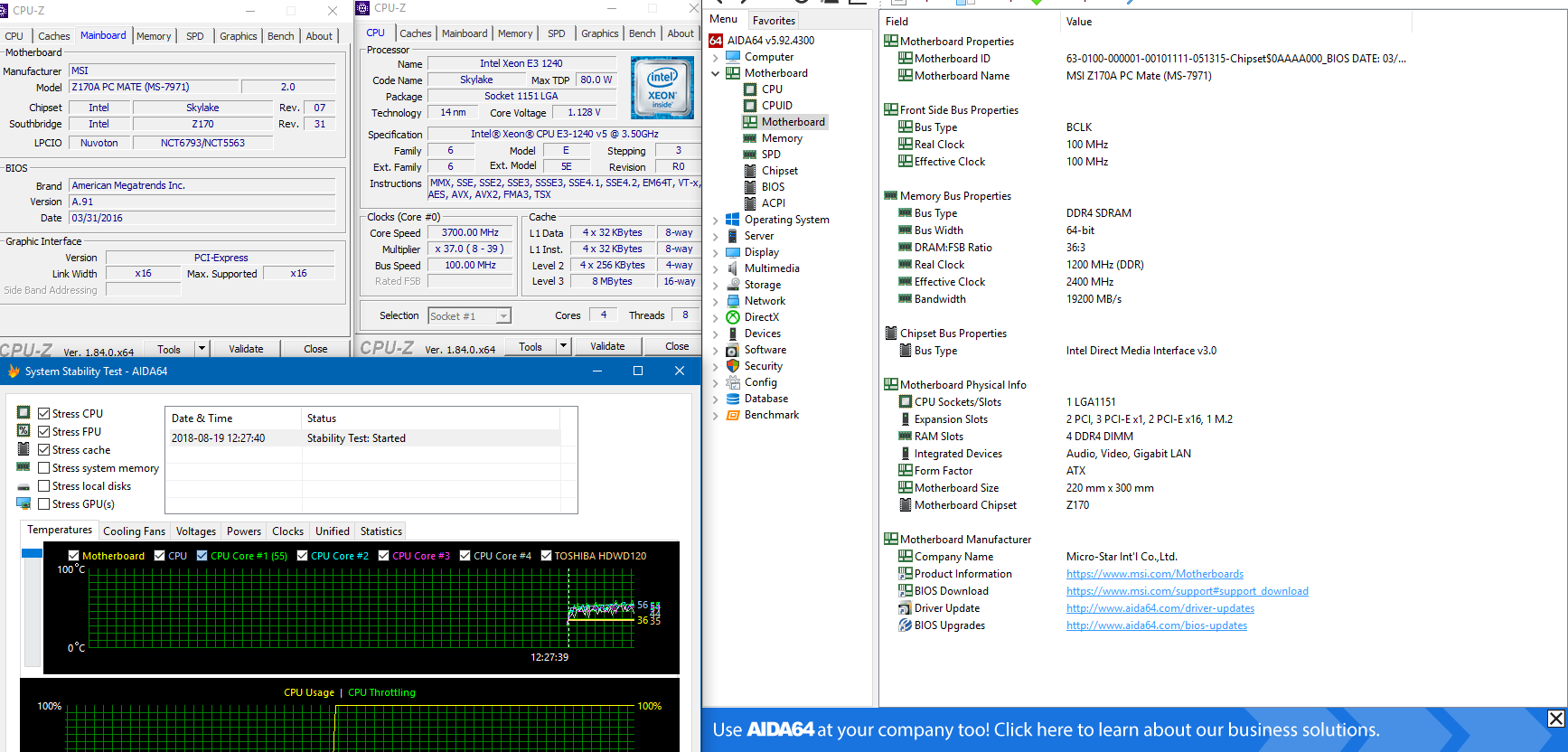Image resolution: width=1568 pixels, height=752 pixels.
Task: Click the Multimedia speaker icon
Action: pyautogui.click(x=733, y=268)
